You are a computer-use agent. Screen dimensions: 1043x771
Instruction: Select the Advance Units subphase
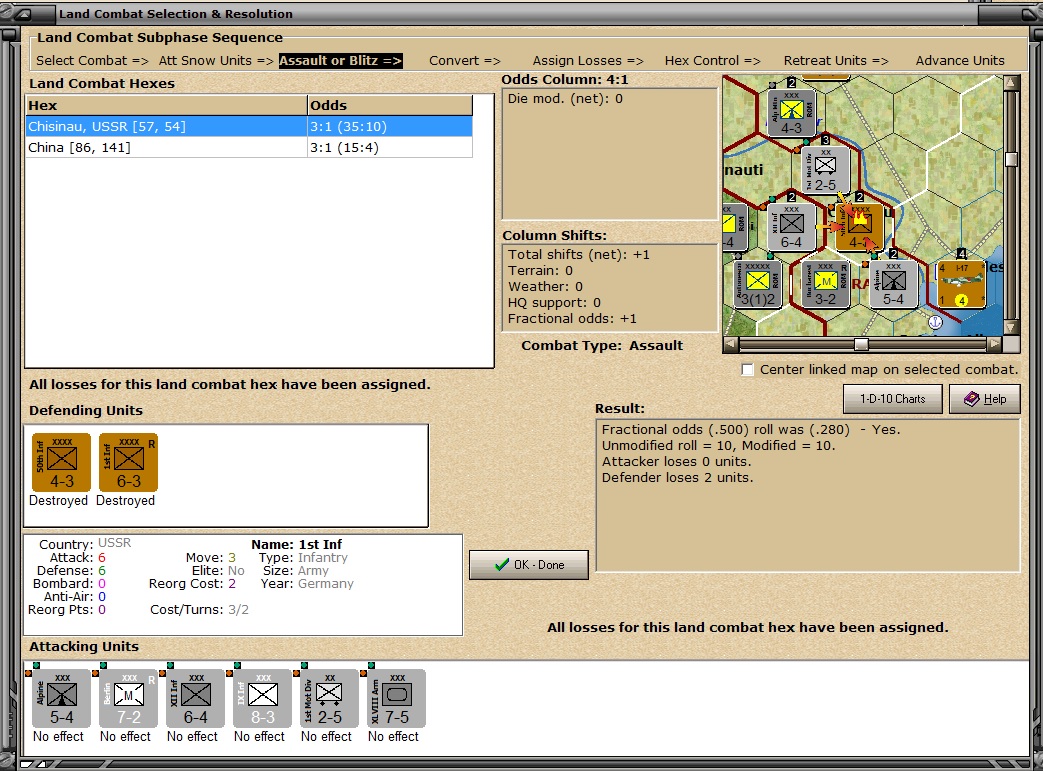960,61
